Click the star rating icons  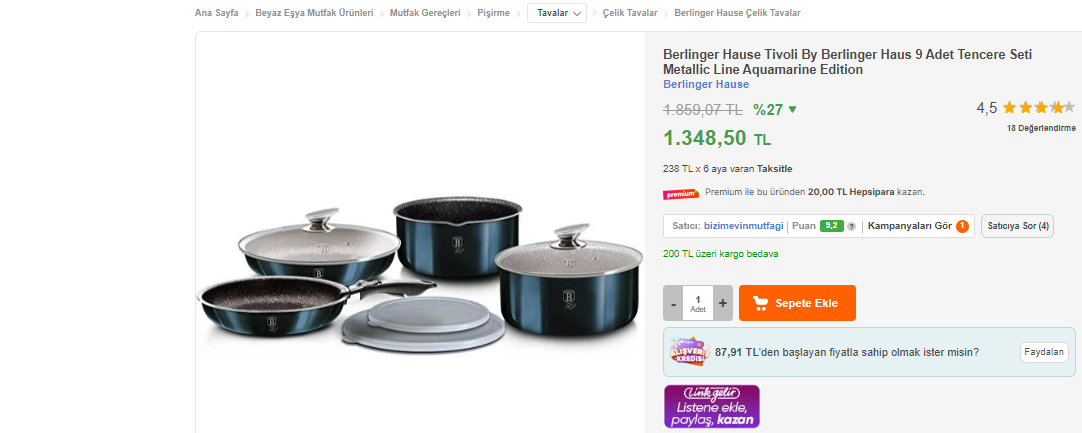tap(1039, 107)
